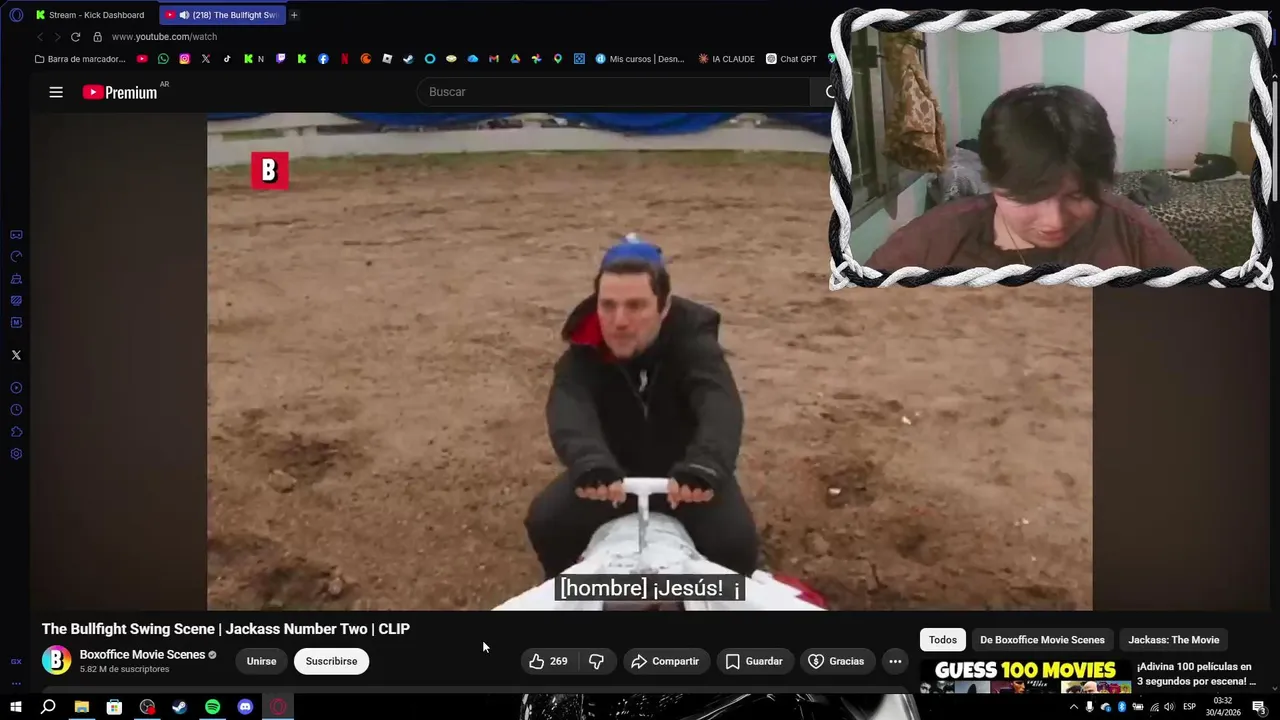Open a new browser tab with plus
The height and width of the screenshot is (720, 1280).
click(294, 15)
